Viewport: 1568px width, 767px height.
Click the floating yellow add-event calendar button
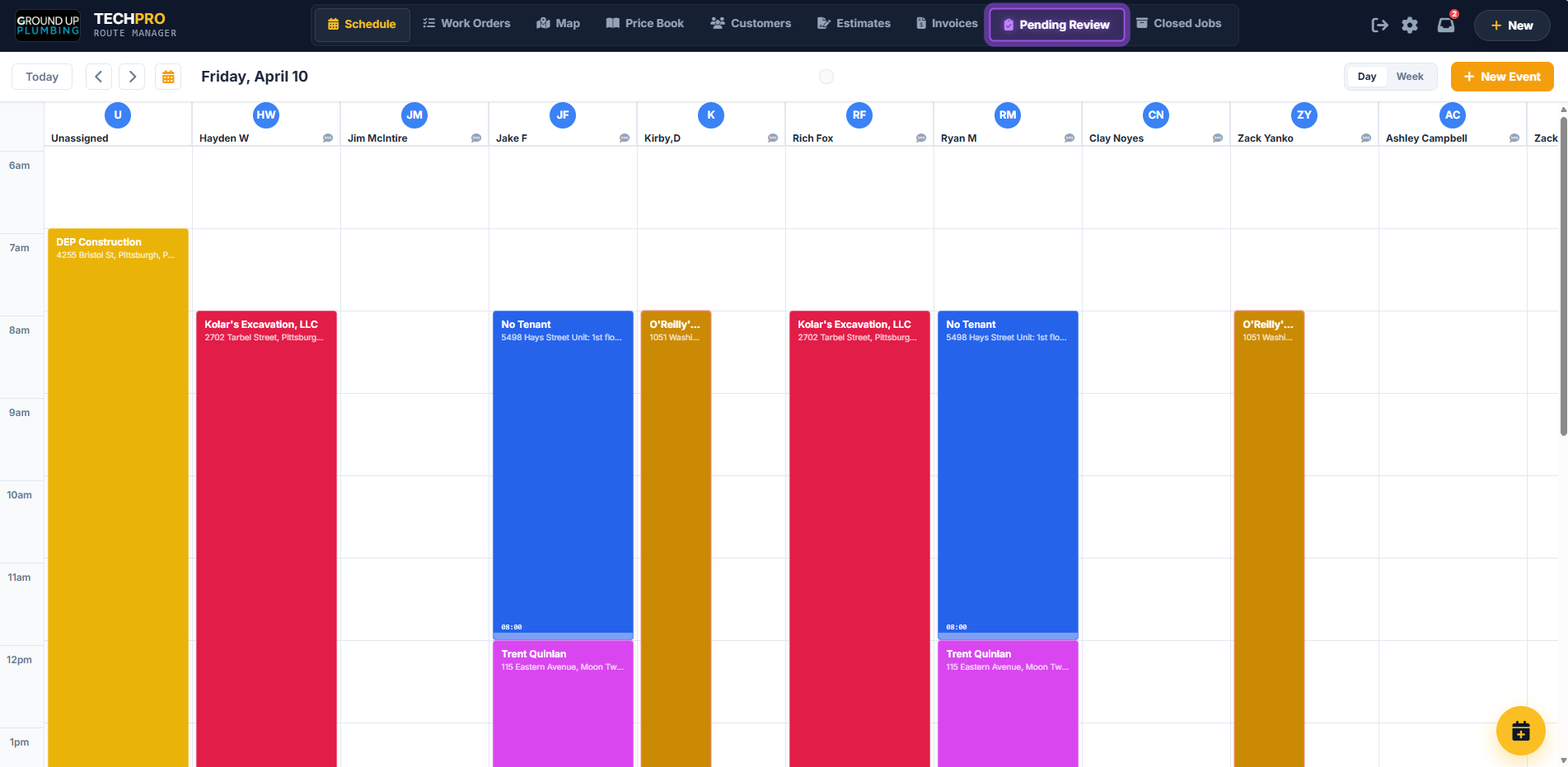1520,731
